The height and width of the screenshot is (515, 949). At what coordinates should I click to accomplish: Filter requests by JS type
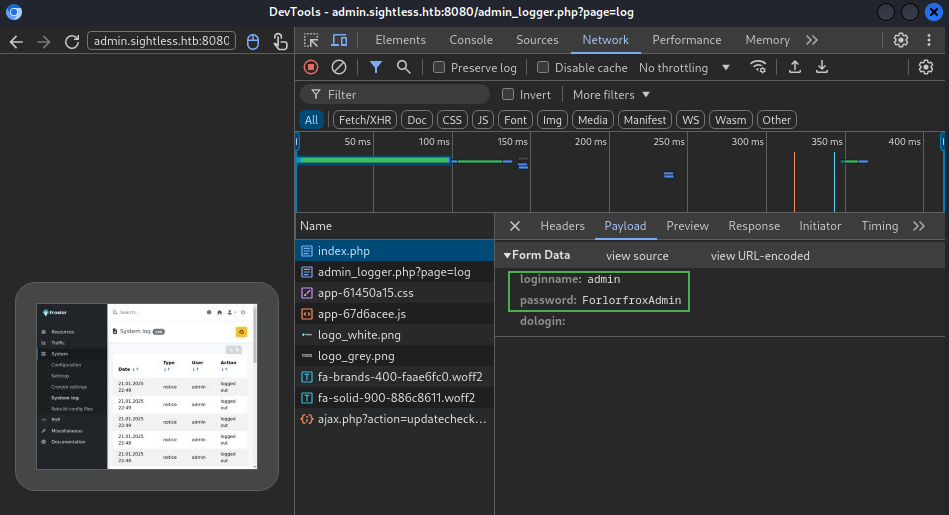click(x=482, y=120)
